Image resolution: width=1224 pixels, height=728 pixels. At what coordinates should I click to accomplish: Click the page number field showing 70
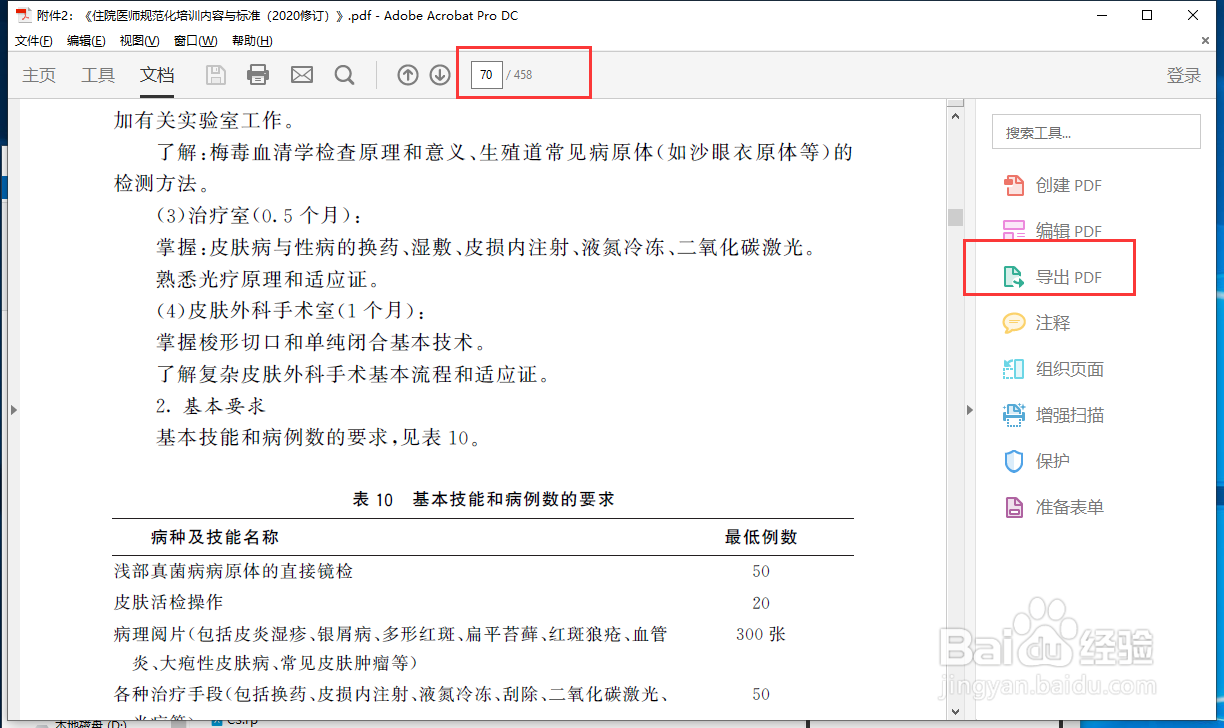pos(486,75)
